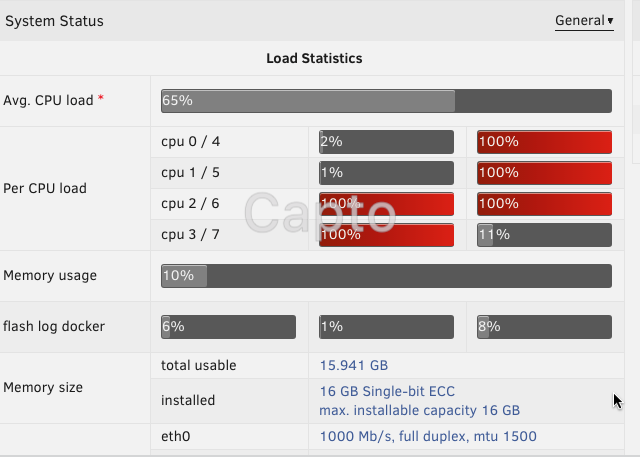The height and width of the screenshot is (457, 640).
Task: Click the 10% Memory usage bar
Action: 386,276
